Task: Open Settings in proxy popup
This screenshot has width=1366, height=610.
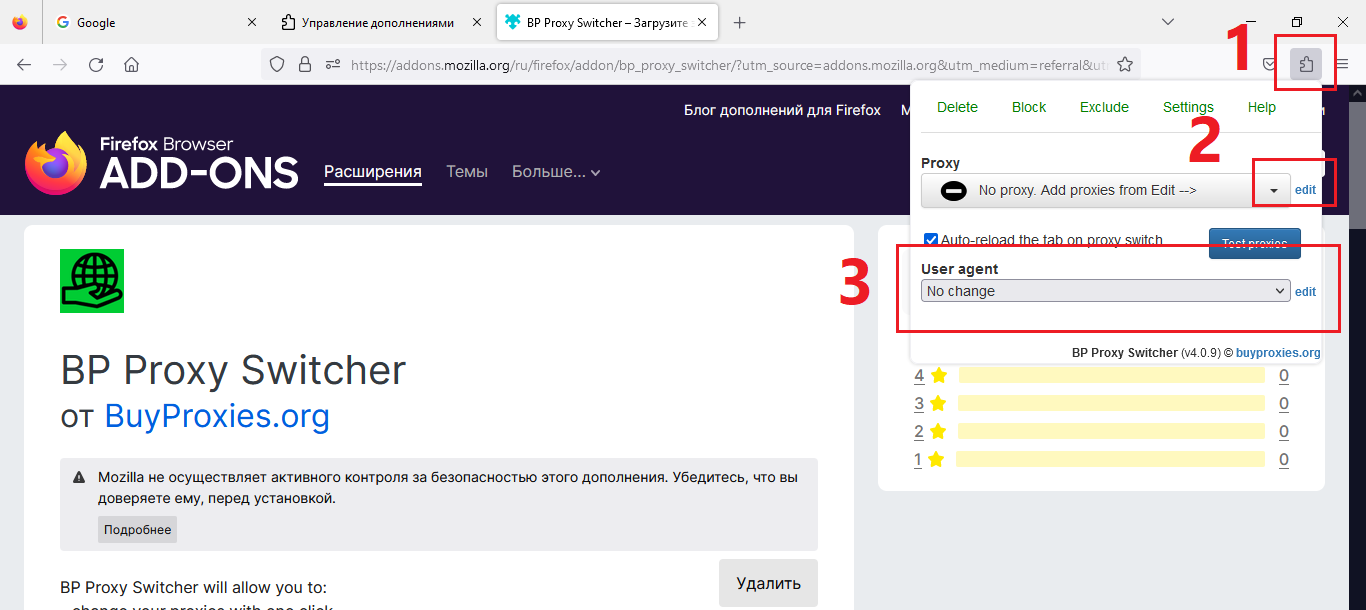Action: (1188, 107)
